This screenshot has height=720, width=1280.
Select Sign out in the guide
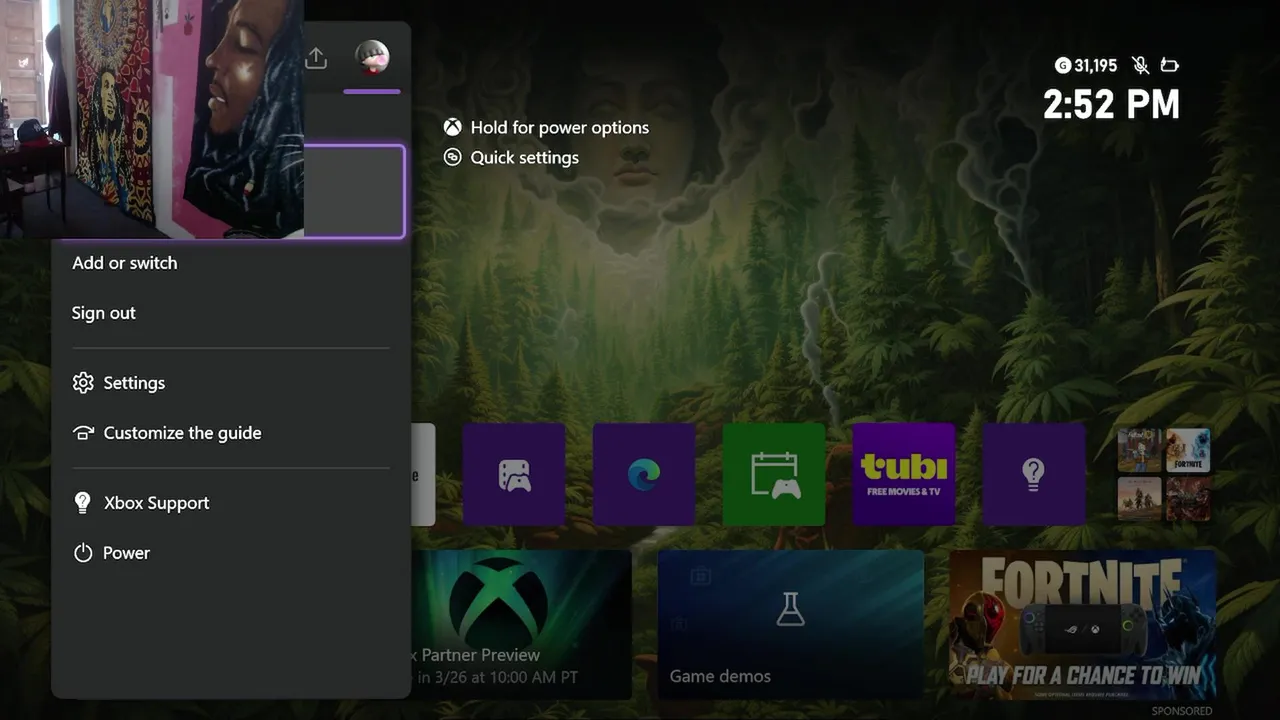[104, 313]
